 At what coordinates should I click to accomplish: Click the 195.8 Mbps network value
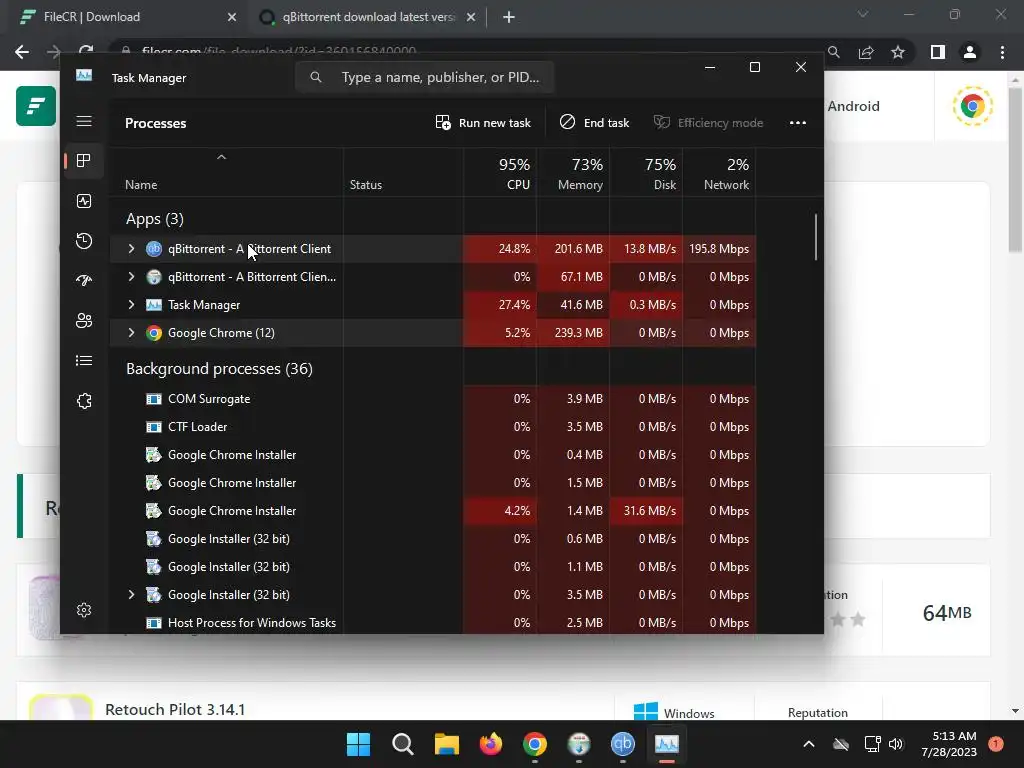click(x=719, y=249)
